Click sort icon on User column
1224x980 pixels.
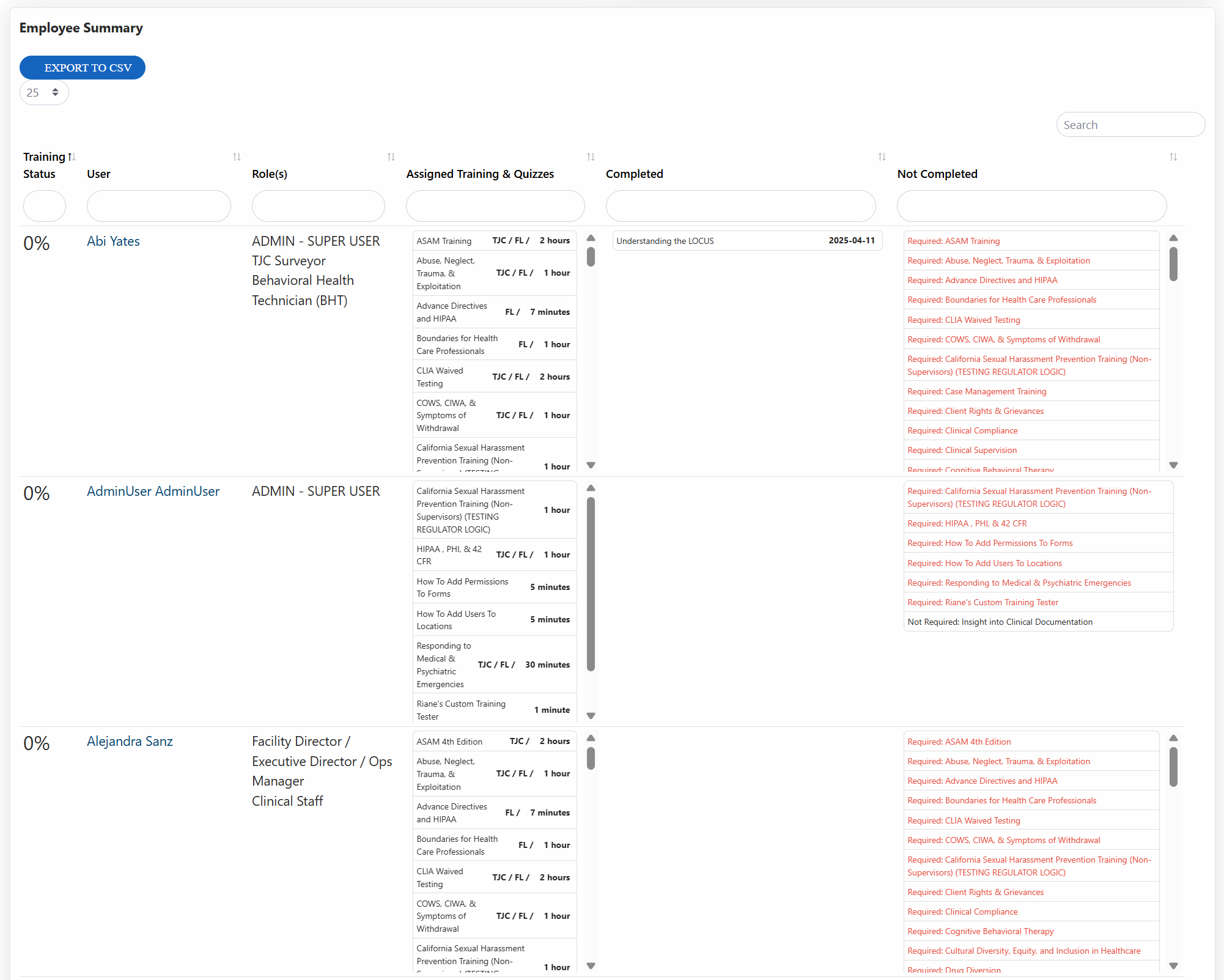coord(237,157)
